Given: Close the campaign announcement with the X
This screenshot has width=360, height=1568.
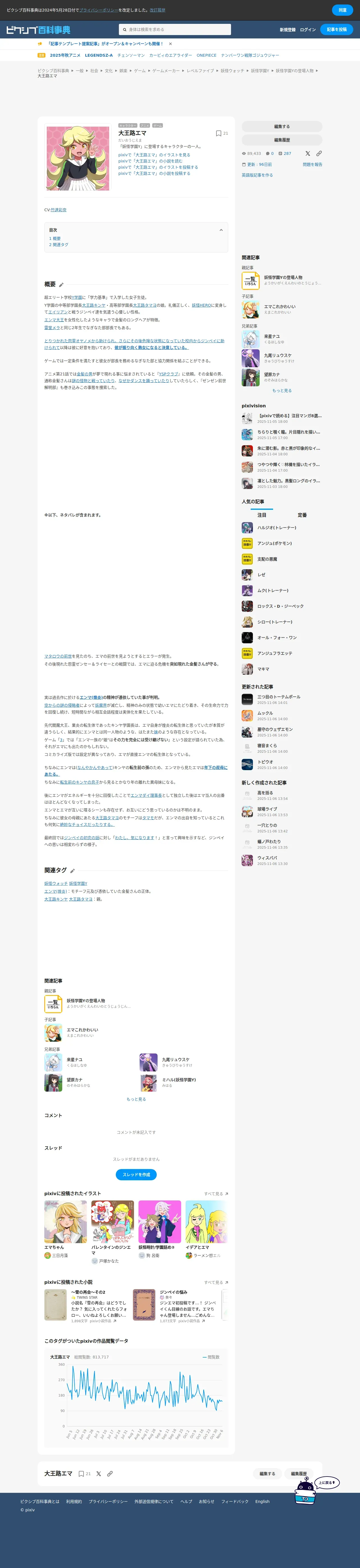Looking at the screenshot, I should pyautogui.click(x=170, y=44).
